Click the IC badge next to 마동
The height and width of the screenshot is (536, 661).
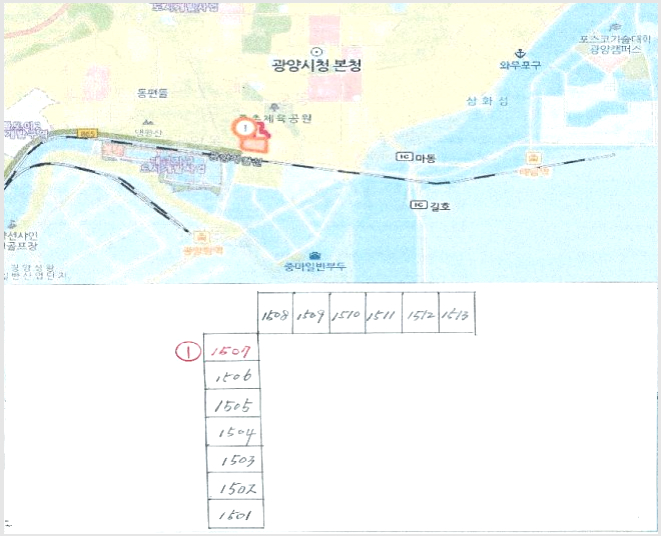click(x=404, y=157)
